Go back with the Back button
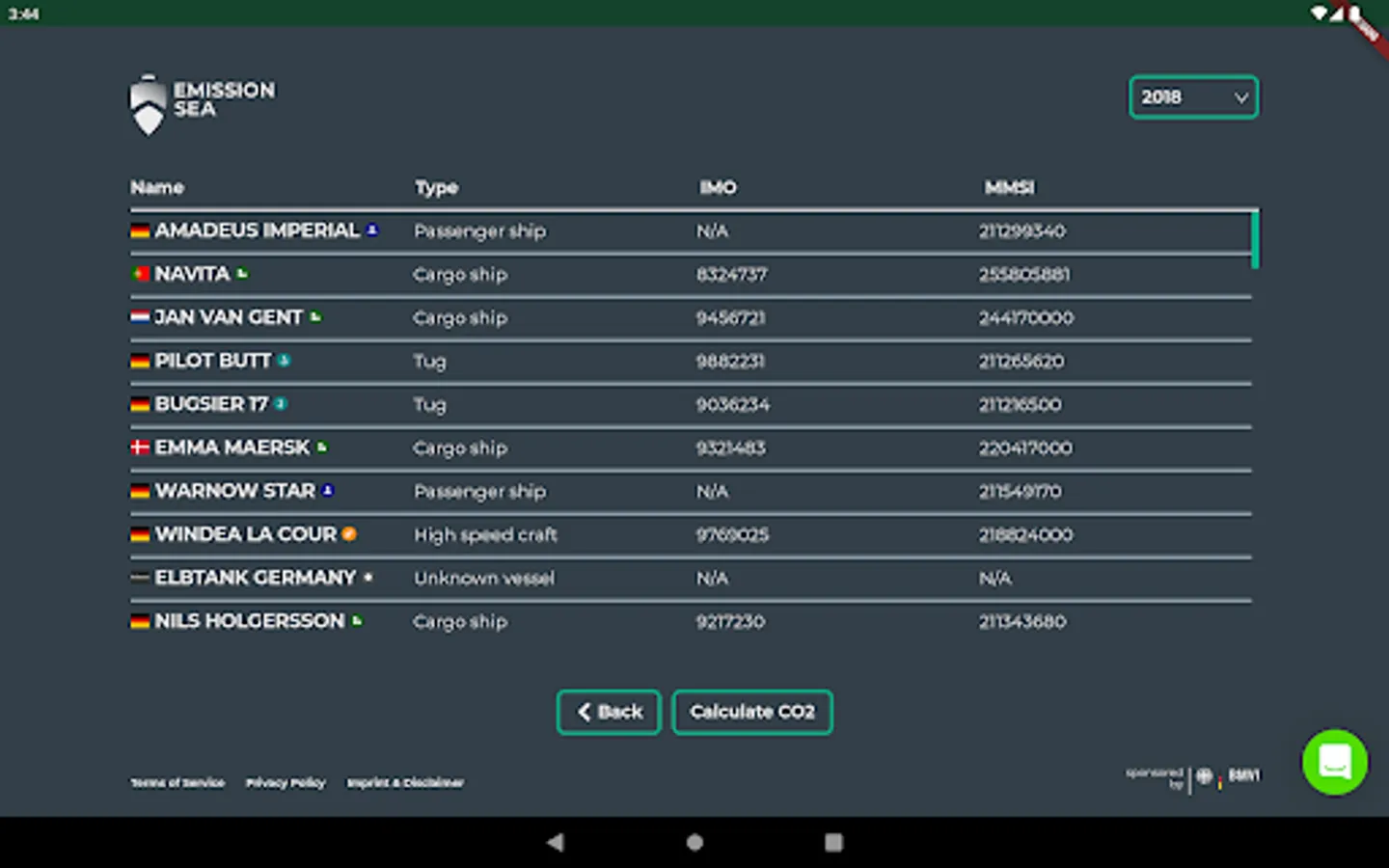 609,712
